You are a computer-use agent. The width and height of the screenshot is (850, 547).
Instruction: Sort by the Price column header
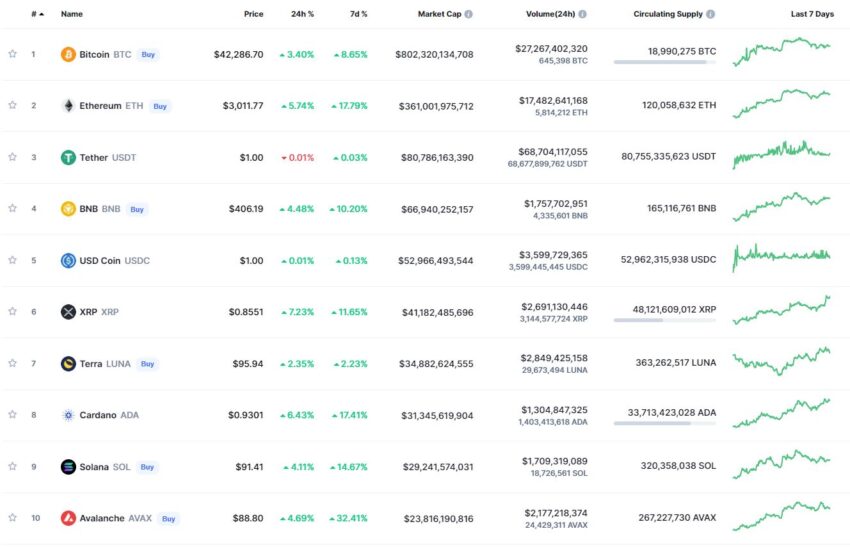click(x=253, y=14)
